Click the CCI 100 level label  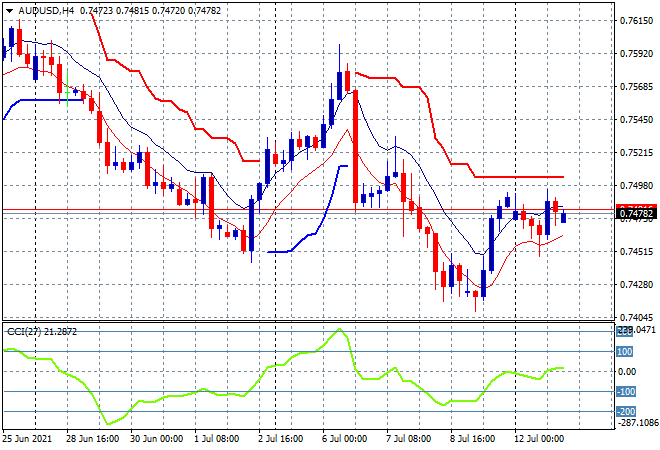tap(625, 352)
